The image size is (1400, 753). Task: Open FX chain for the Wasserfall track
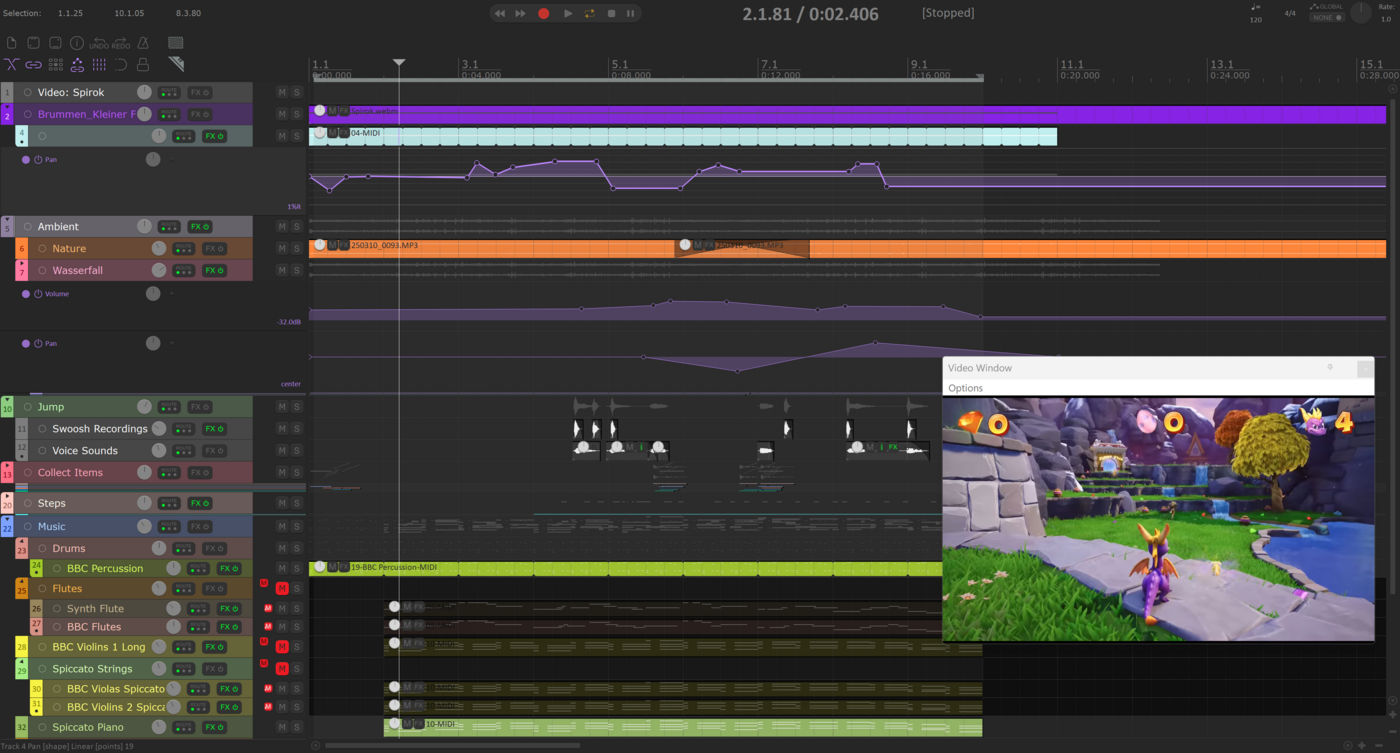(x=214, y=271)
